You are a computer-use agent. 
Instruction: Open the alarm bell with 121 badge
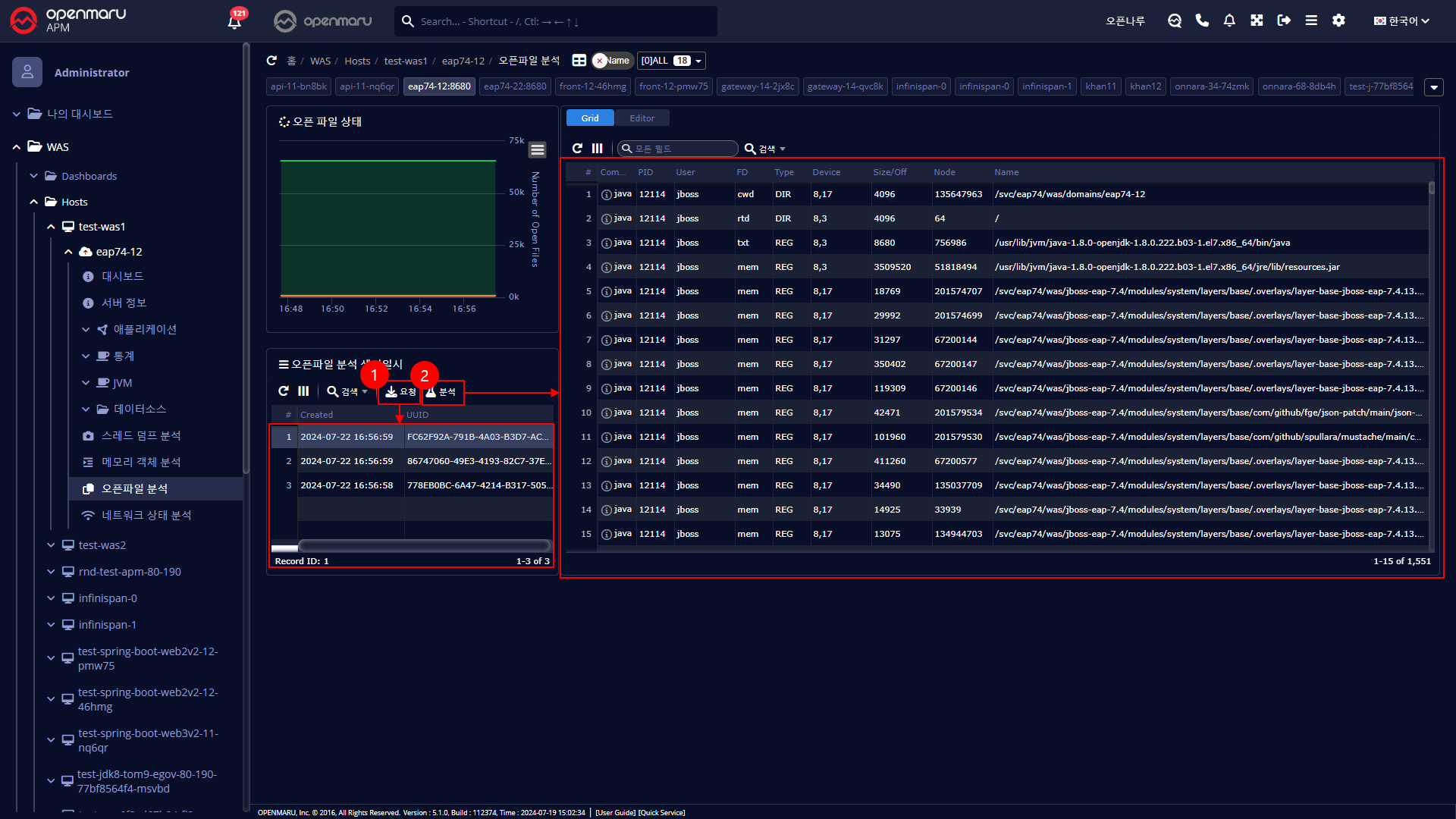point(234,21)
